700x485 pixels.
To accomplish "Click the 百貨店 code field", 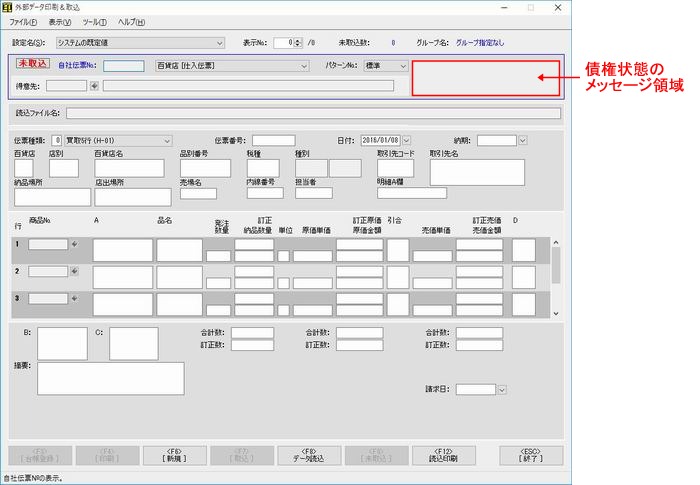I will (24, 168).
